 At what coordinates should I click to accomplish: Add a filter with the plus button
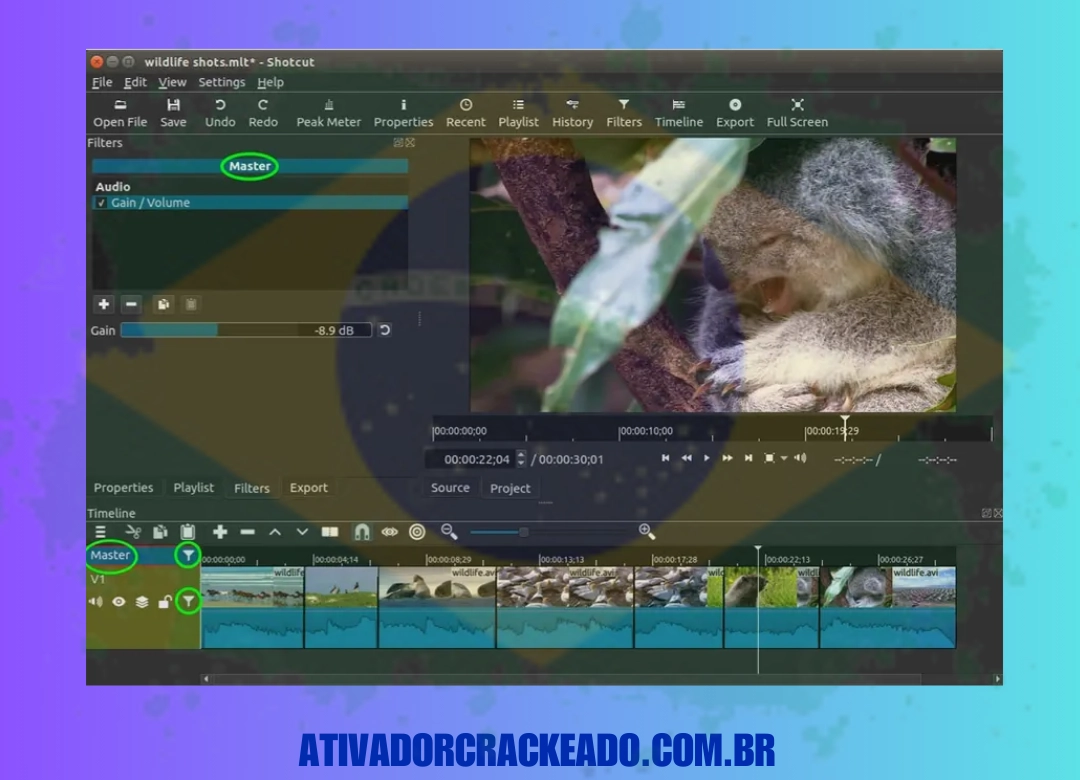103,304
